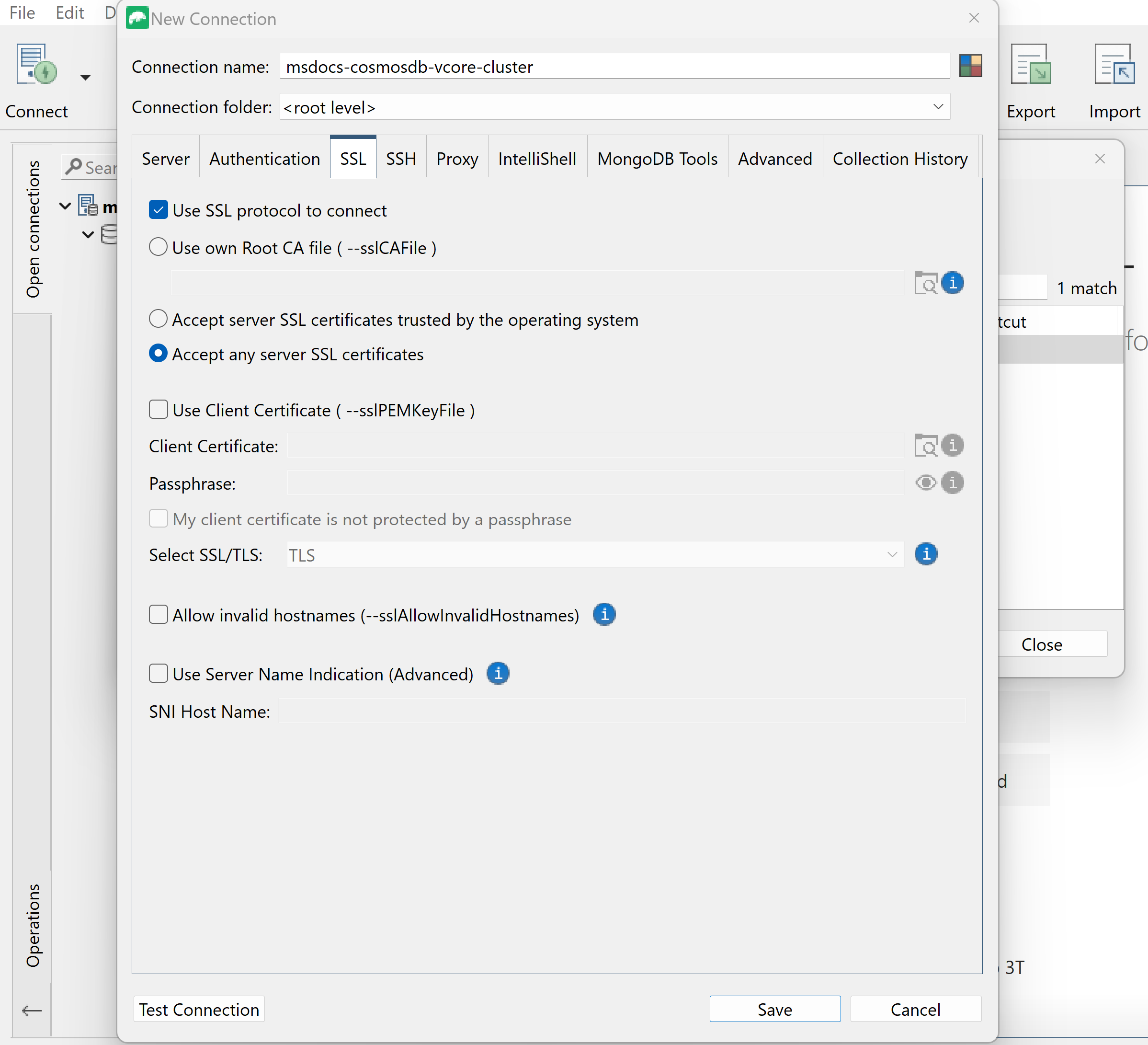This screenshot has height=1045, width=1148.
Task: Show the passphrase with the eye icon
Action: click(925, 482)
